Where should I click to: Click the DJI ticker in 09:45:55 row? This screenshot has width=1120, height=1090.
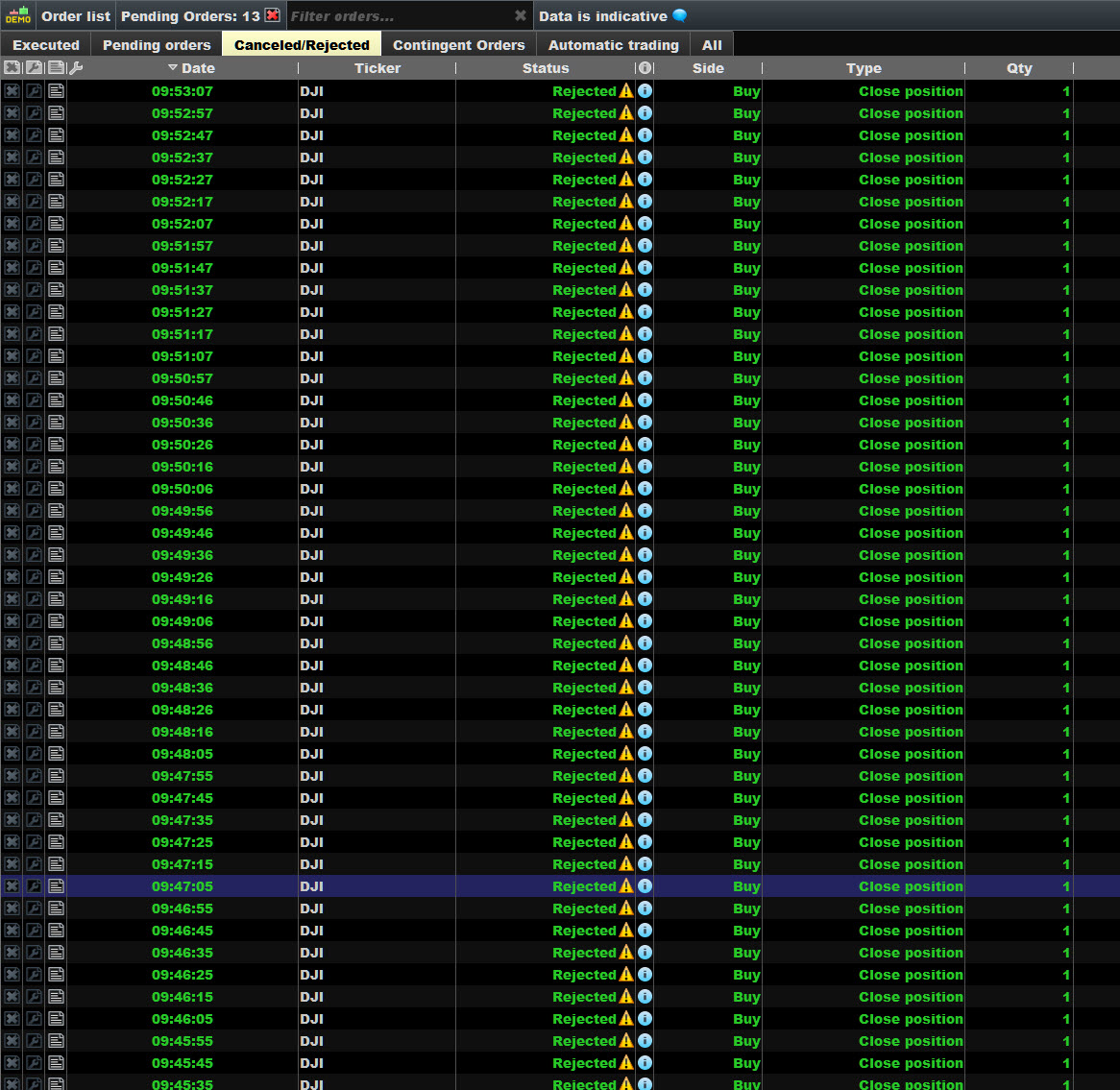click(311, 1041)
